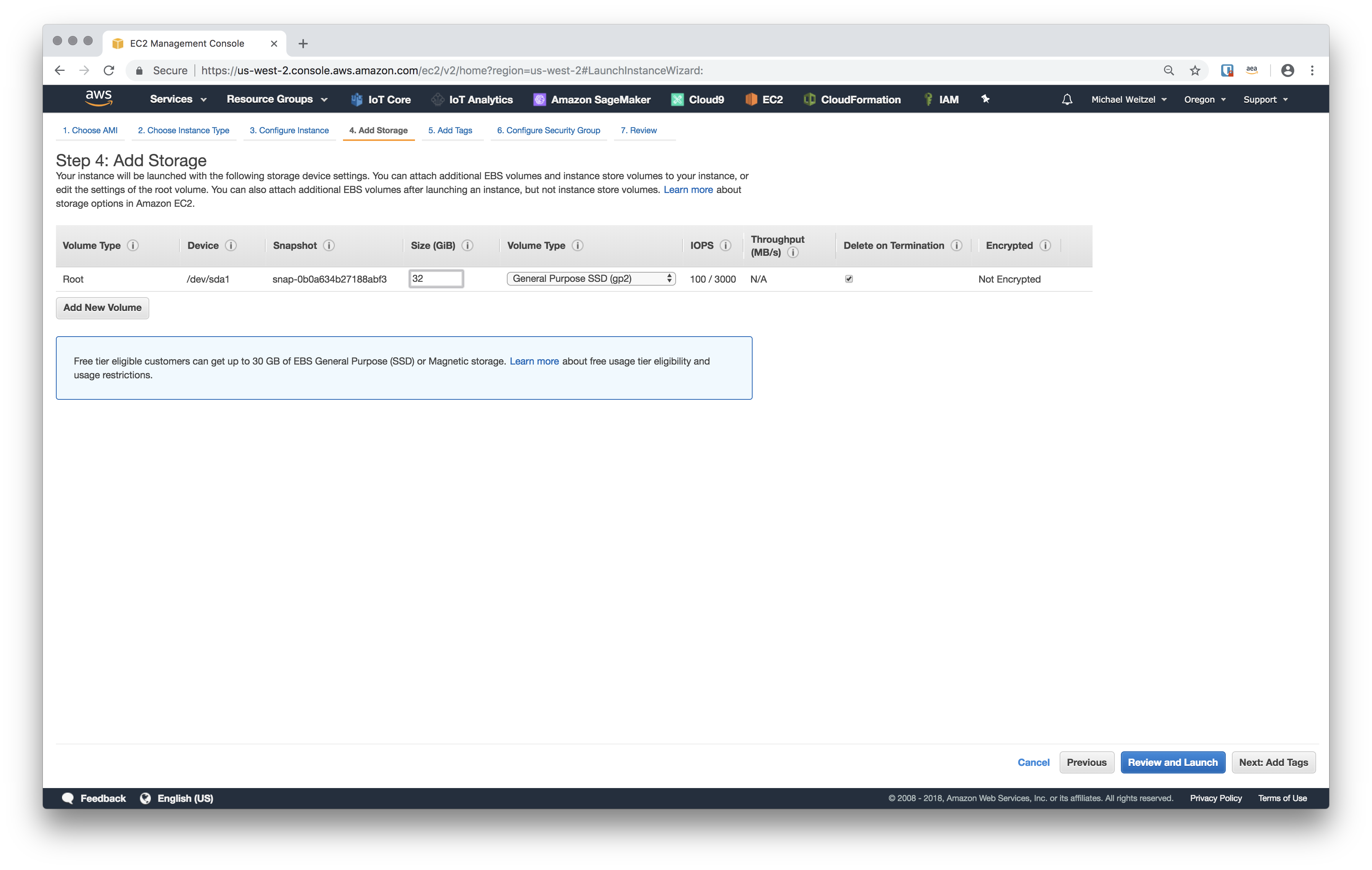
Task: Open Chrome three-dot menu
Action: tap(1312, 71)
